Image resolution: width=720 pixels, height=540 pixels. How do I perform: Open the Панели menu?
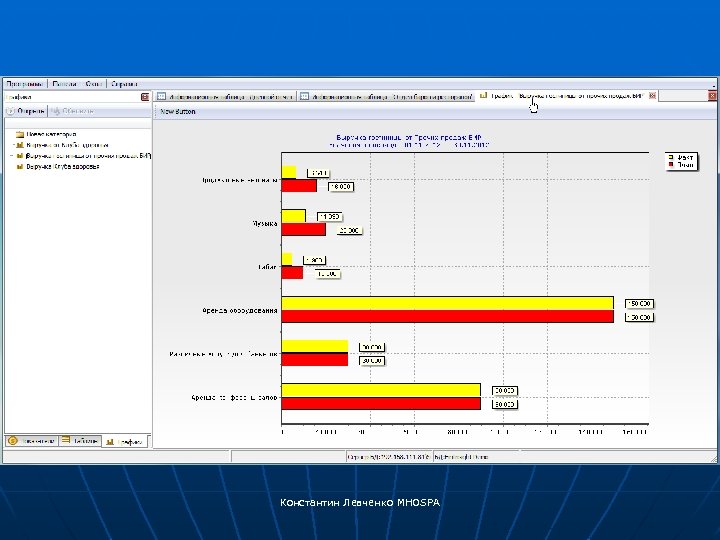64,84
